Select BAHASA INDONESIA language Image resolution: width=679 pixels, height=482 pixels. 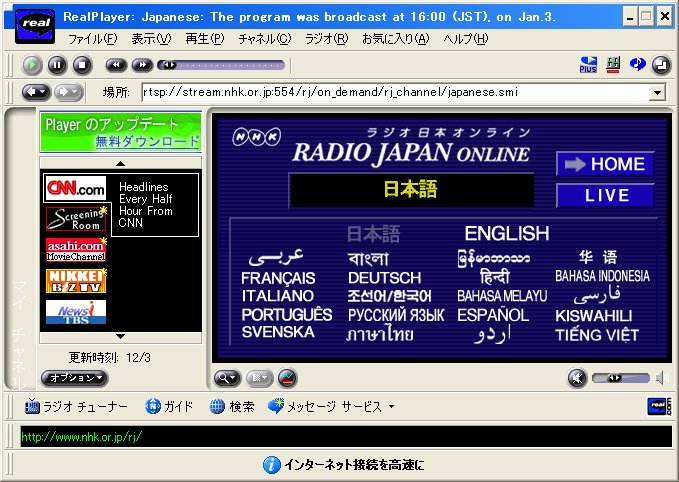[x=602, y=276]
